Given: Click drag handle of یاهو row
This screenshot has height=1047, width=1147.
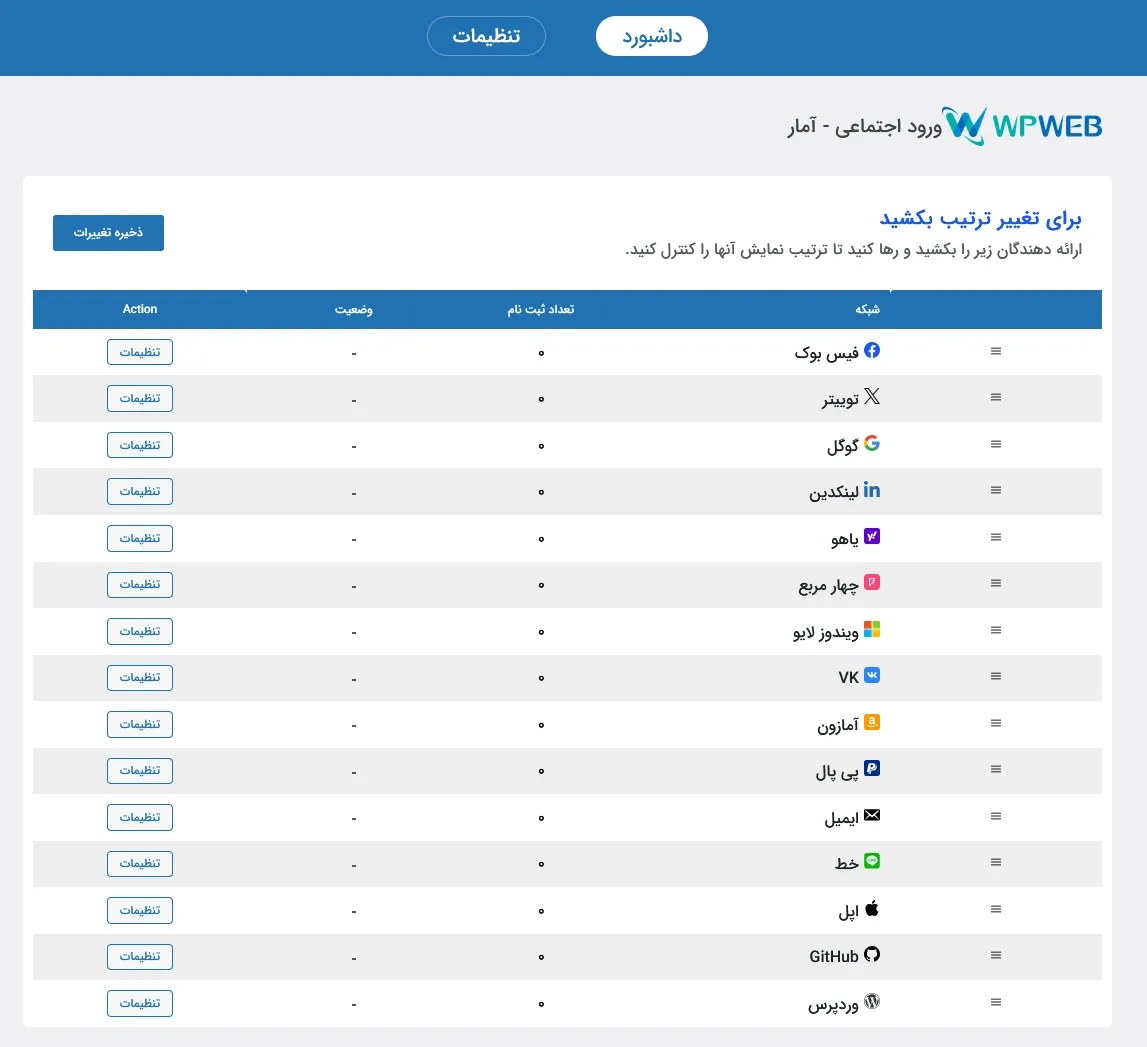Looking at the screenshot, I should click(x=996, y=537).
